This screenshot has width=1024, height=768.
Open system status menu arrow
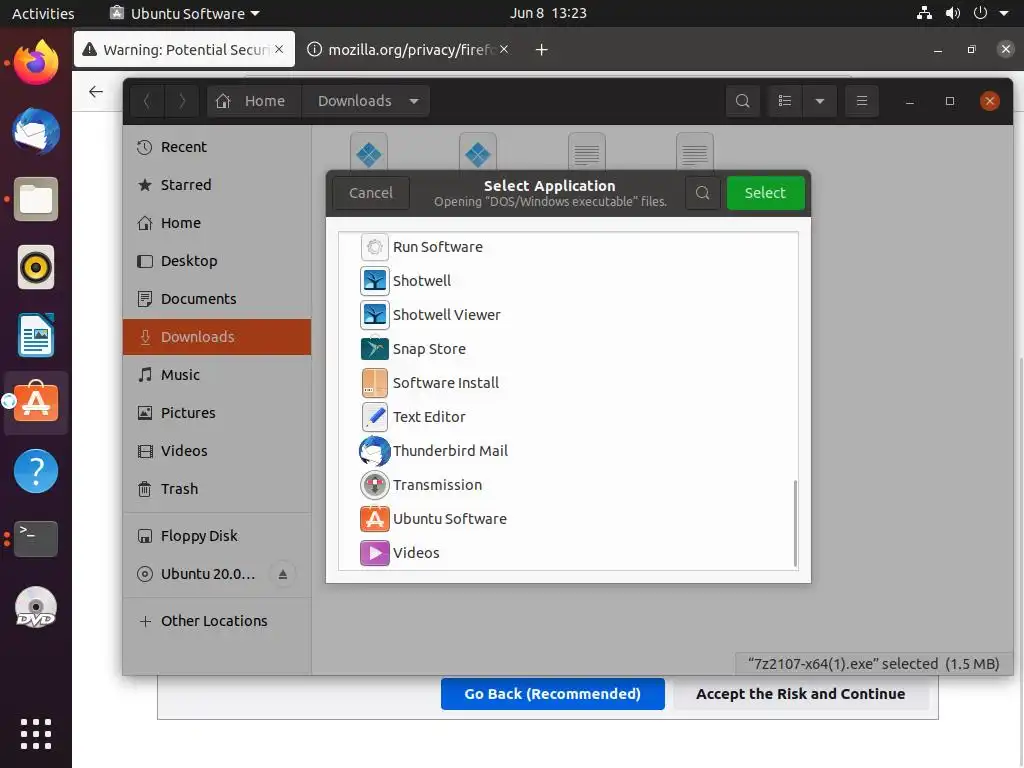tap(1004, 13)
